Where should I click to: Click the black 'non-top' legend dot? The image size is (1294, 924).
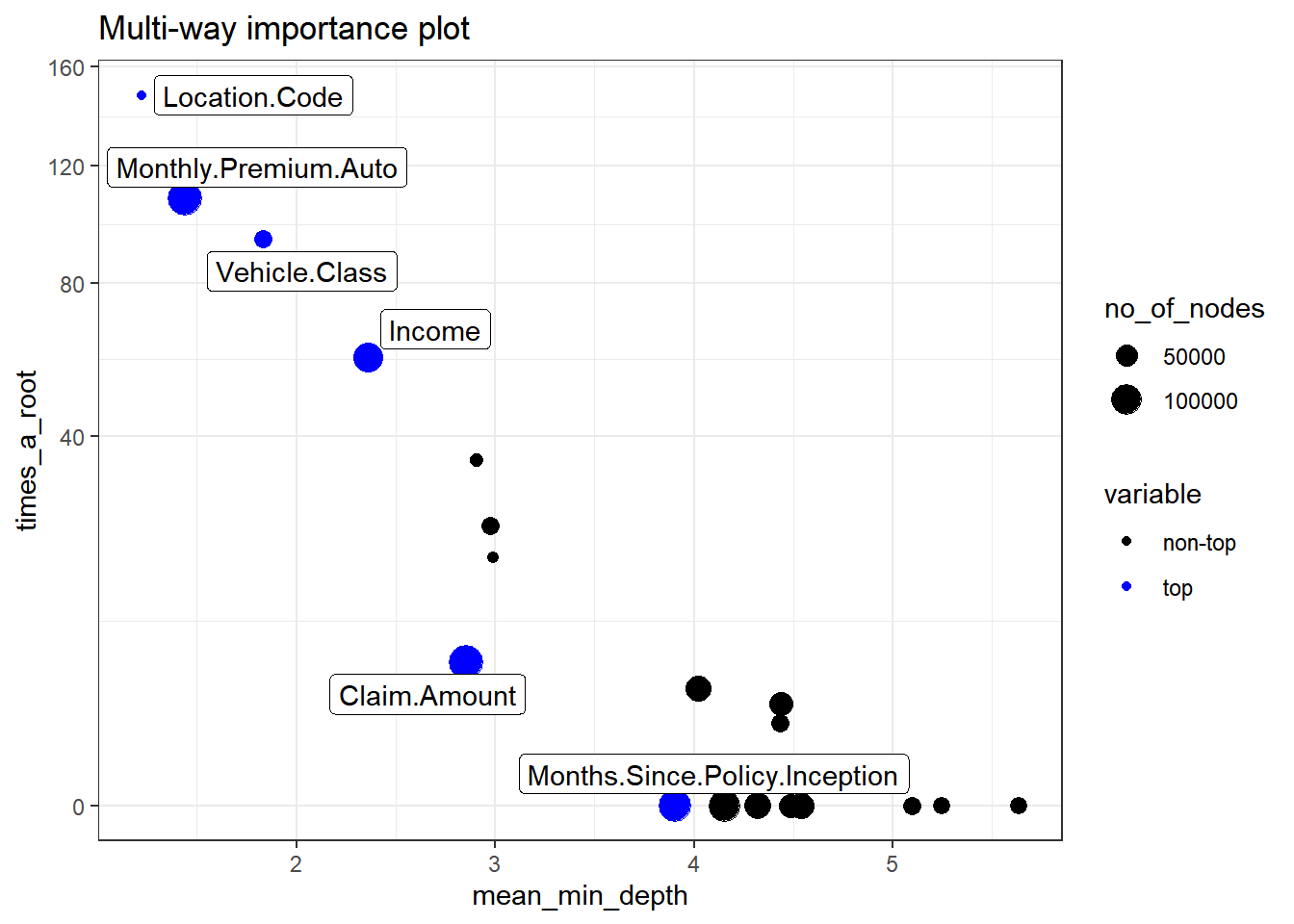[x=1126, y=542]
